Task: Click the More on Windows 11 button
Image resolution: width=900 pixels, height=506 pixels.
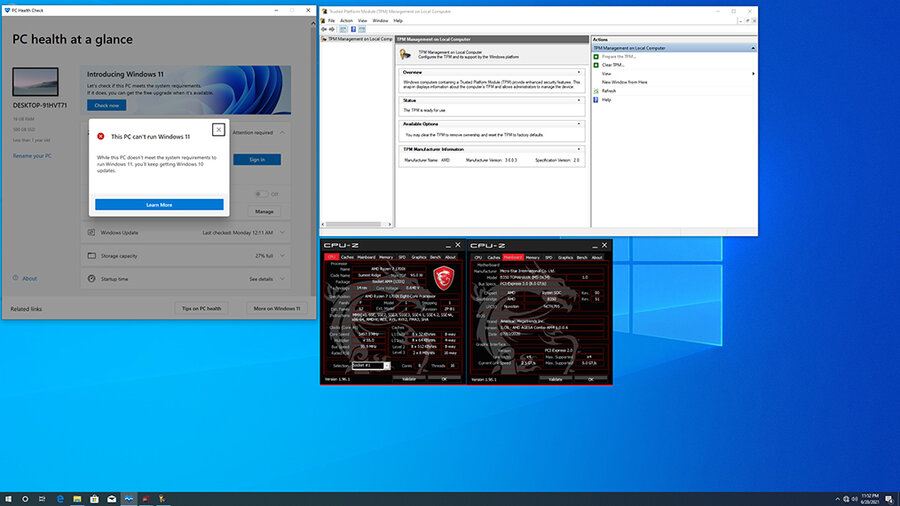Action: pyautogui.click(x=277, y=309)
